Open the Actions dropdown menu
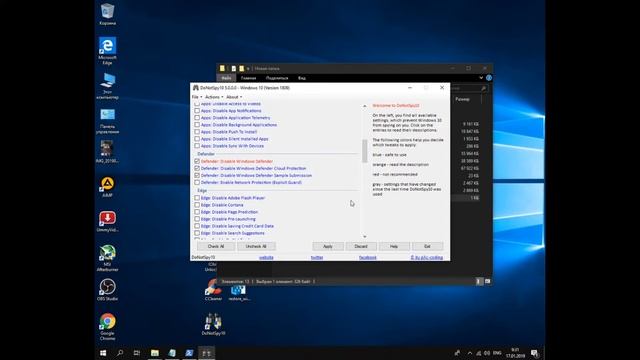640x360 pixels. [x=214, y=97]
